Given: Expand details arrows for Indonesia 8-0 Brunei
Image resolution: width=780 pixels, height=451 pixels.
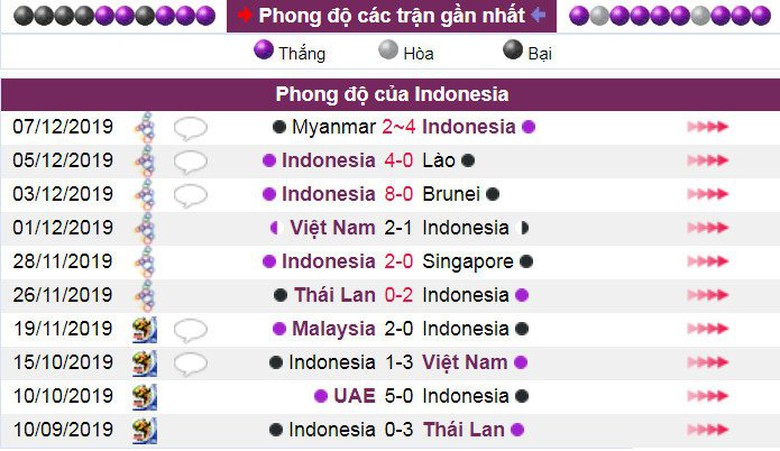Looking at the screenshot, I should pyautogui.click(x=708, y=194).
